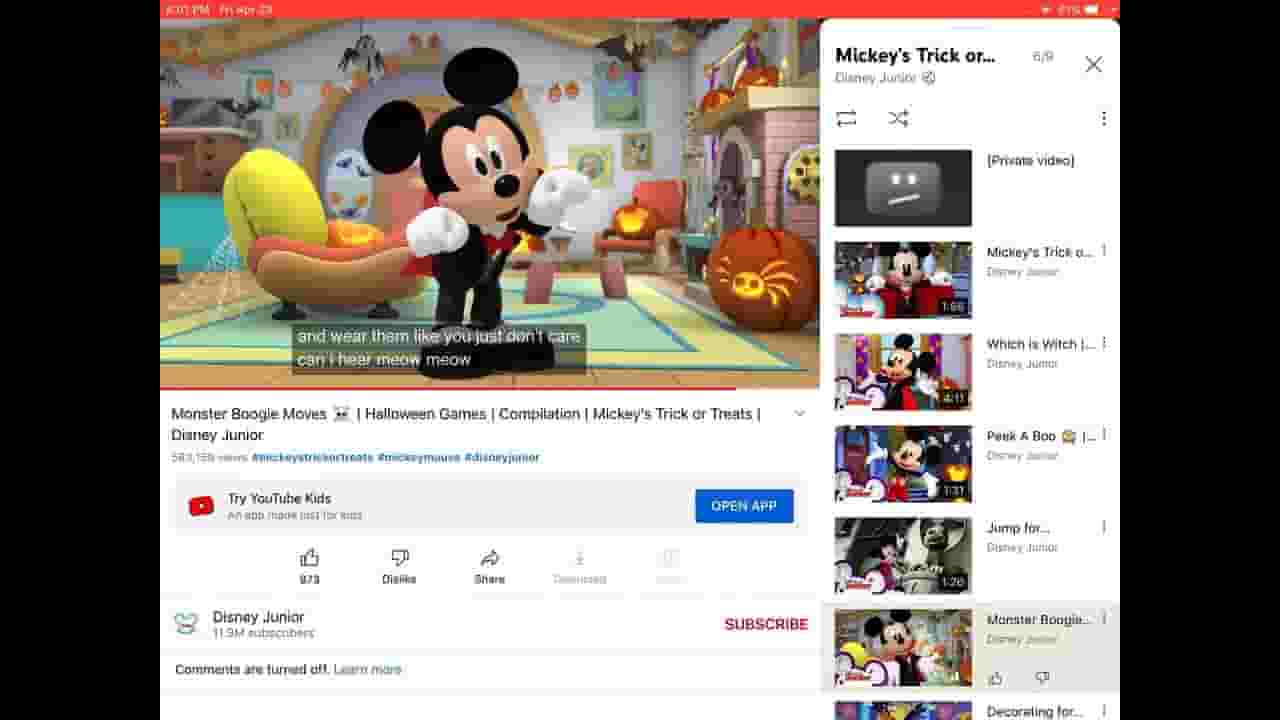Viewport: 1280px width, 720px height.
Task: Click the 6/9 playlist position counter
Action: 1043,57
